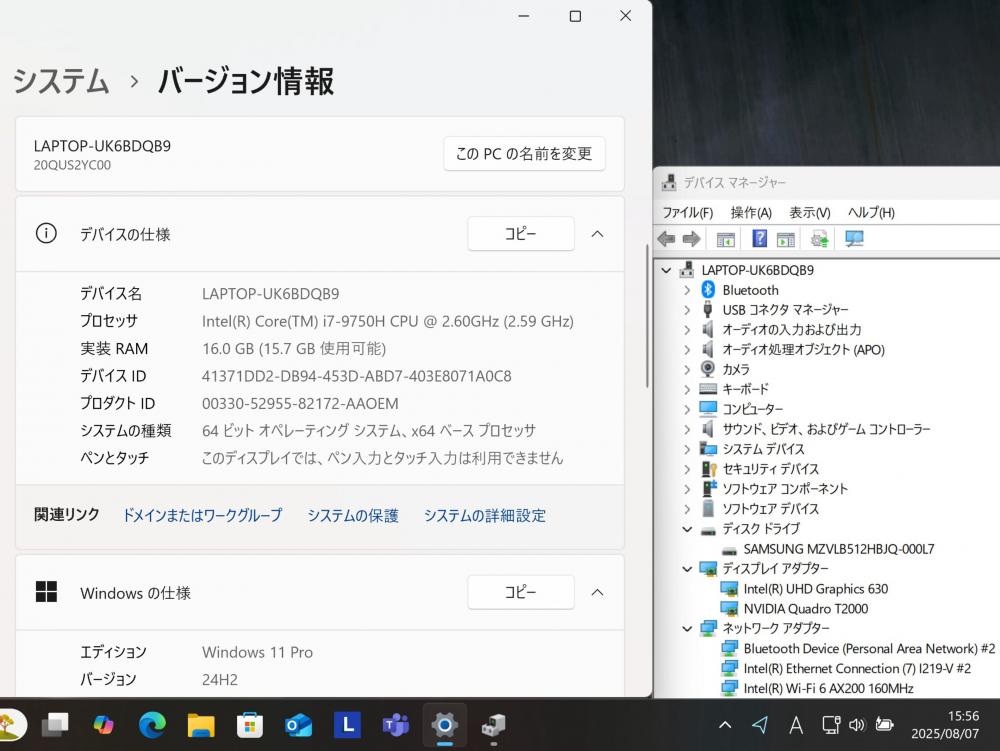This screenshot has width=1000, height=751.
Task: Collapse ディスプレイ アダプター node
Action: [x=687, y=569]
